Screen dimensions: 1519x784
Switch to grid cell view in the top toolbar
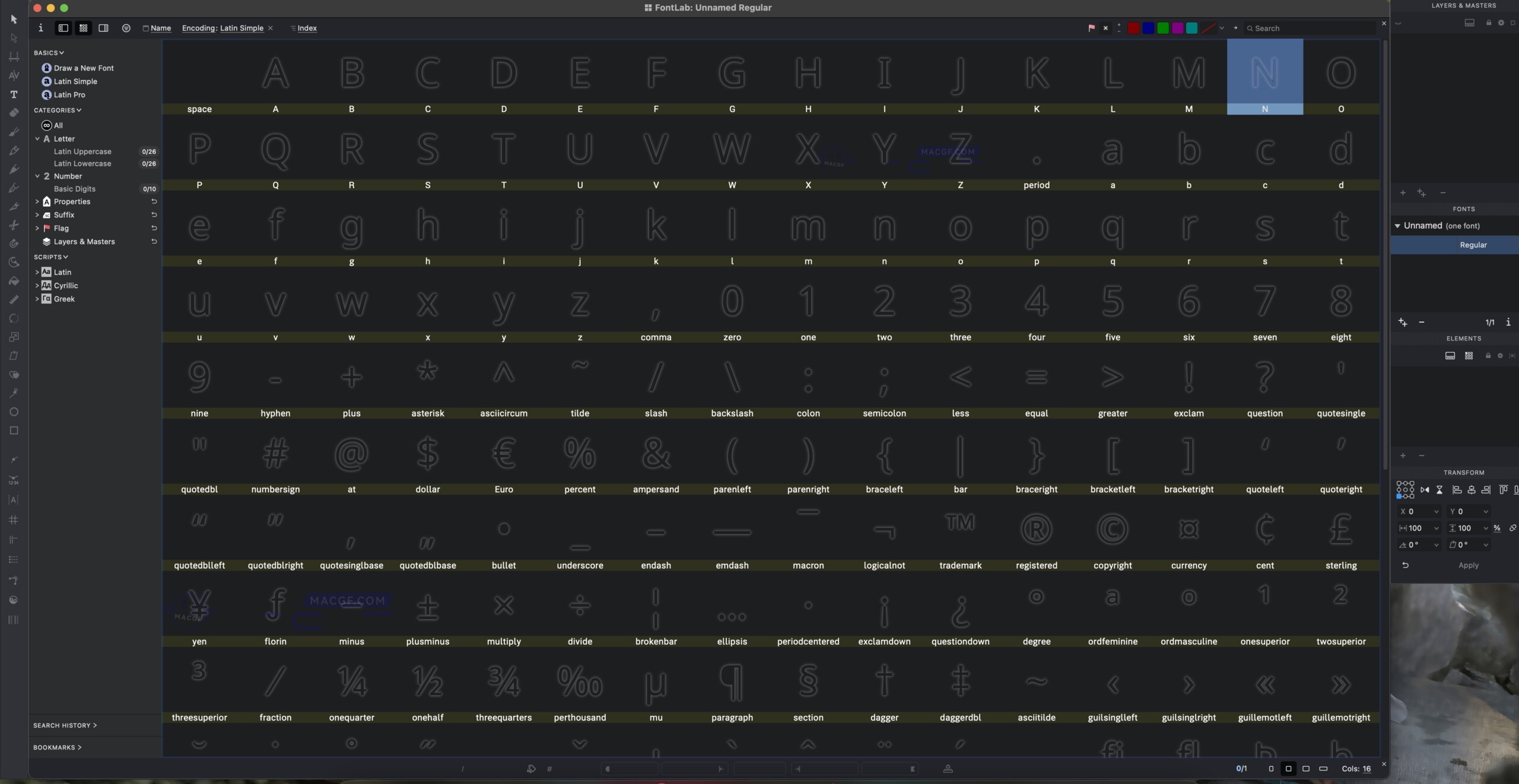pyautogui.click(x=83, y=28)
